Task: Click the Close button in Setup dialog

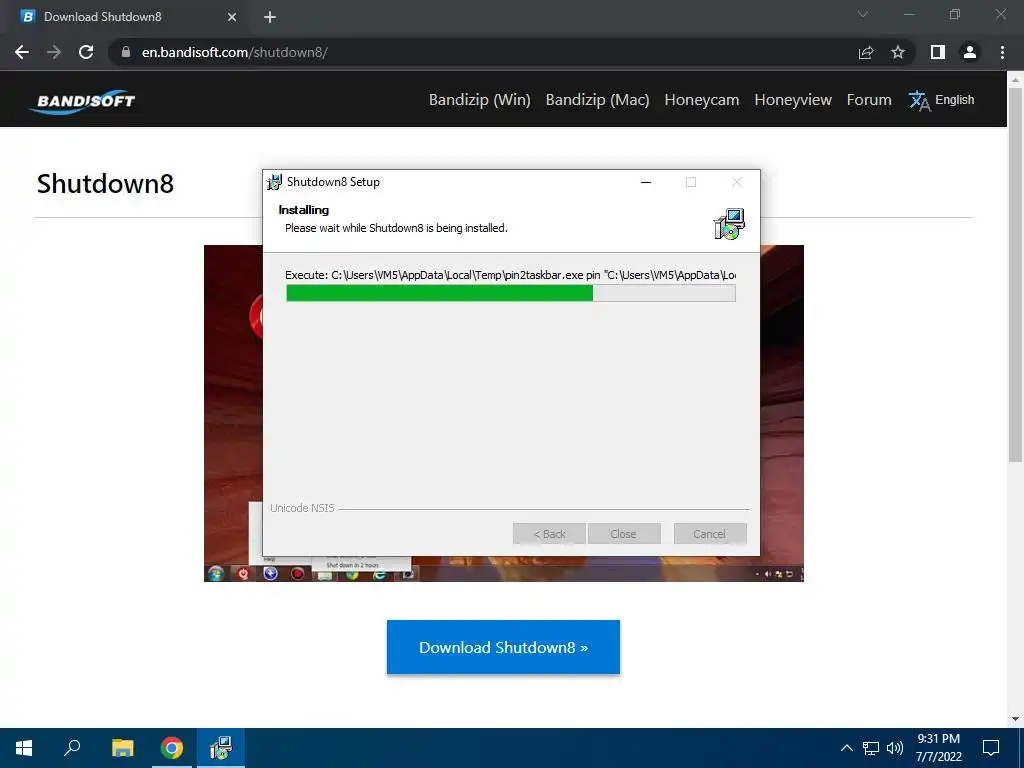Action: (x=624, y=534)
